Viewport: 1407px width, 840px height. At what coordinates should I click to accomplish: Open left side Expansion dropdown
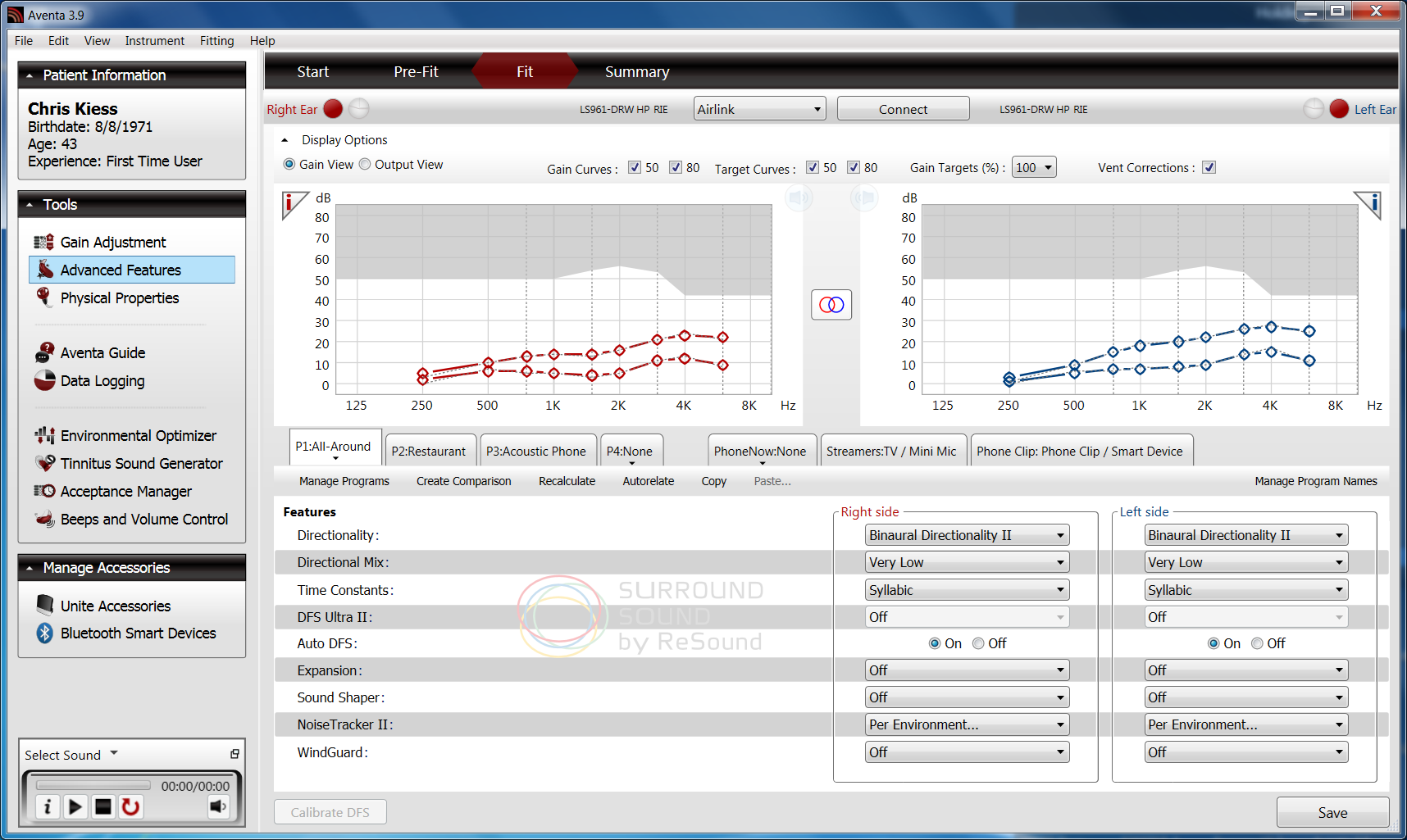pyautogui.click(x=1246, y=670)
